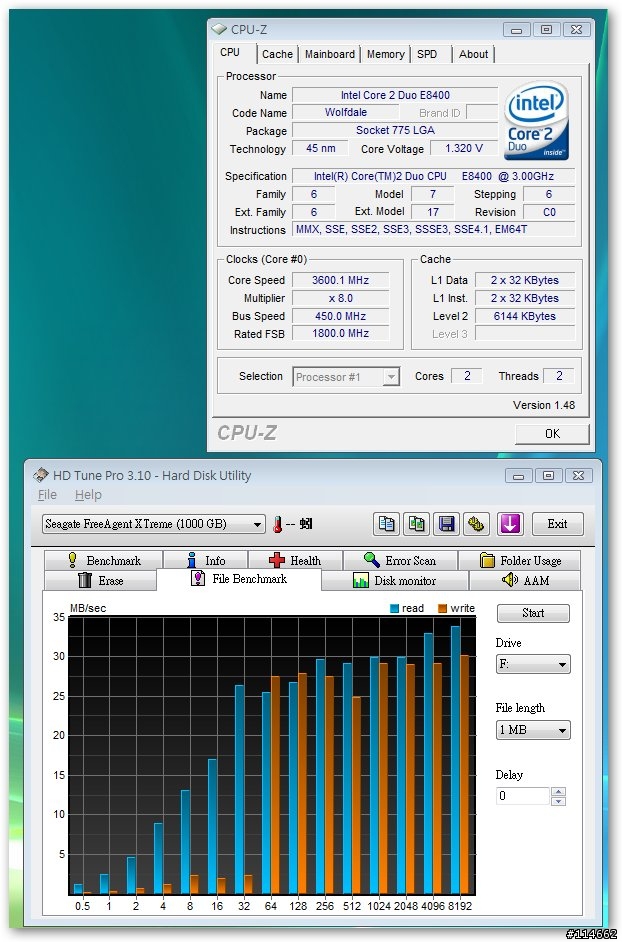Click the '1800.0 MHz' rated FSB value
Image resolution: width=622 pixels, height=942 pixels.
coord(340,333)
